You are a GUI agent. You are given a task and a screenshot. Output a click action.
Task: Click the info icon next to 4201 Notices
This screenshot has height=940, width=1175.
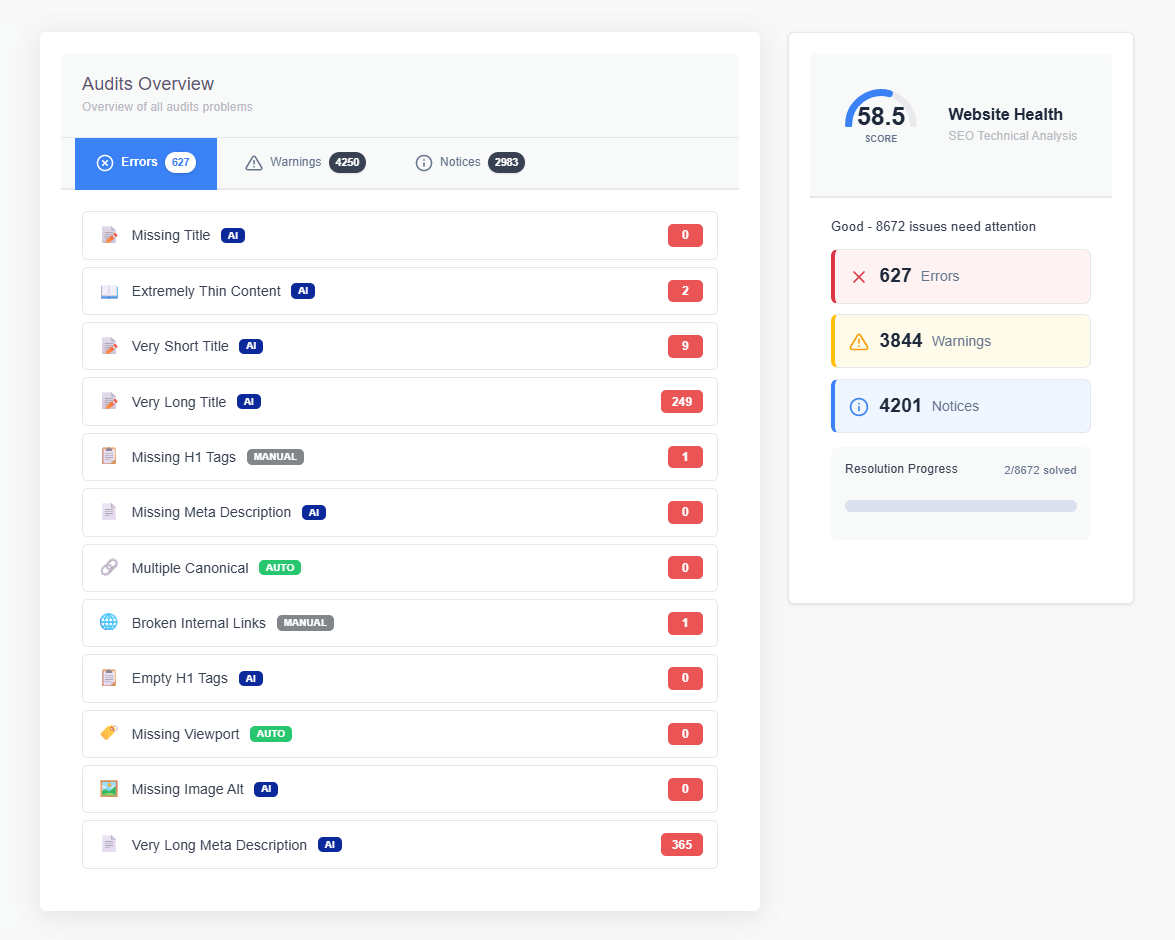pyautogui.click(x=858, y=406)
